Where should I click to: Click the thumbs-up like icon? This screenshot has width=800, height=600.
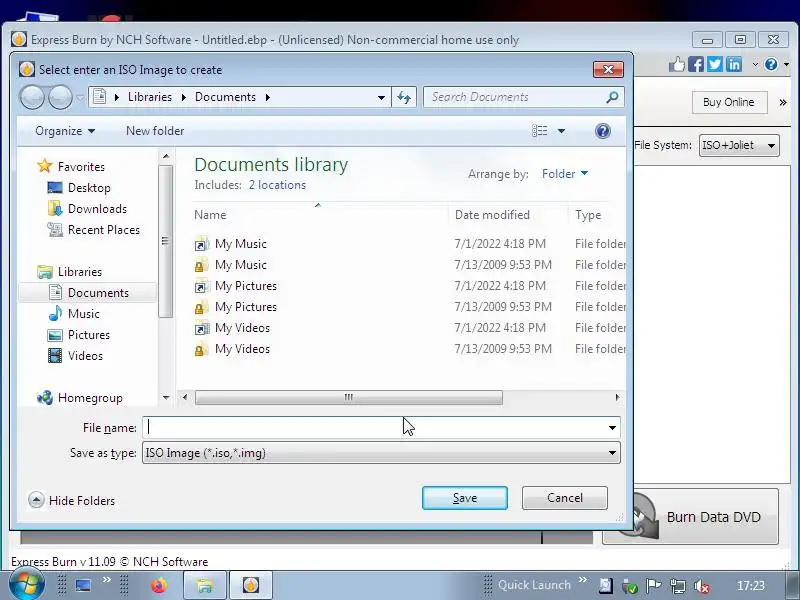click(677, 64)
